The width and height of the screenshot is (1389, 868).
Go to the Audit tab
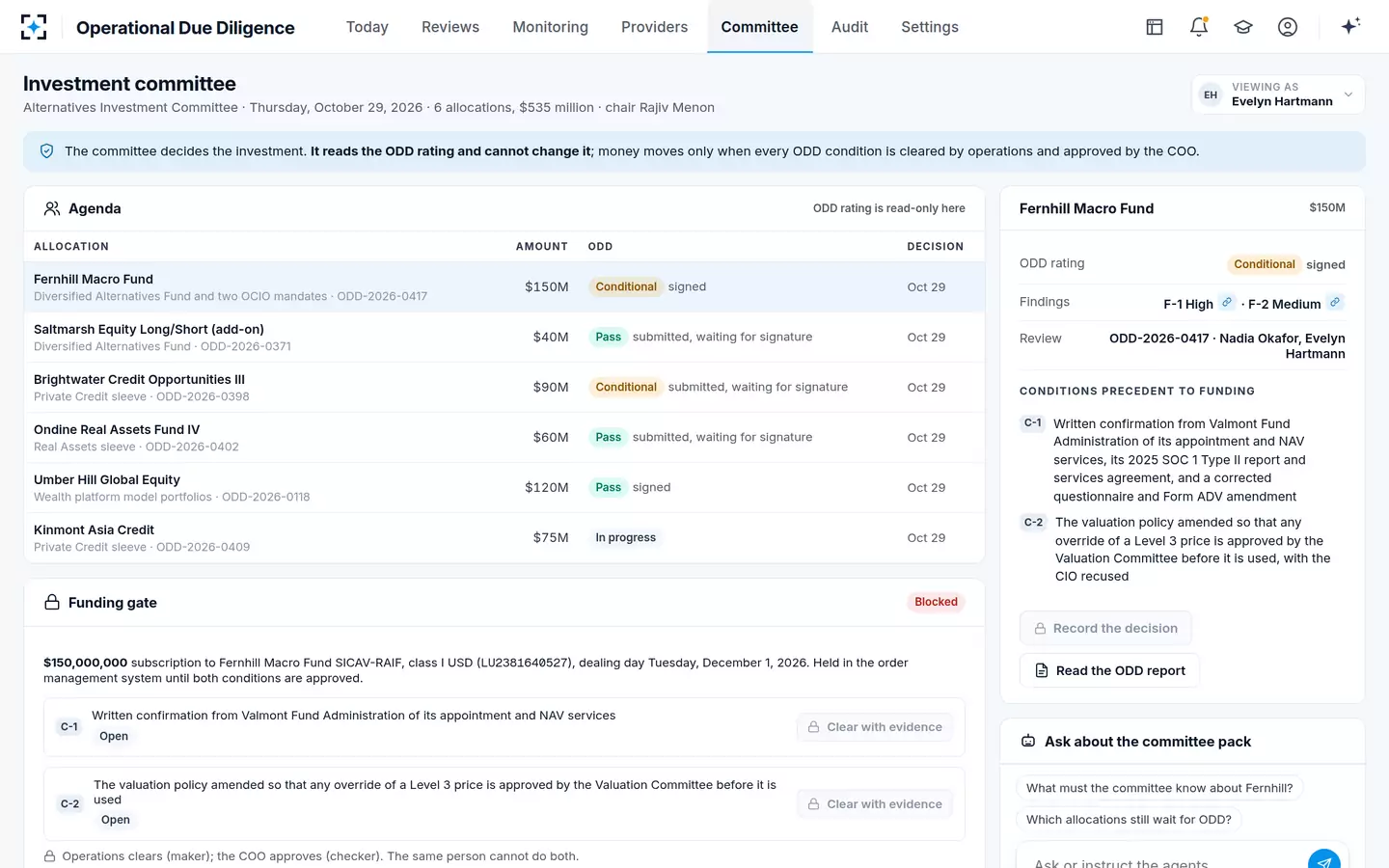tap(850, 27)
